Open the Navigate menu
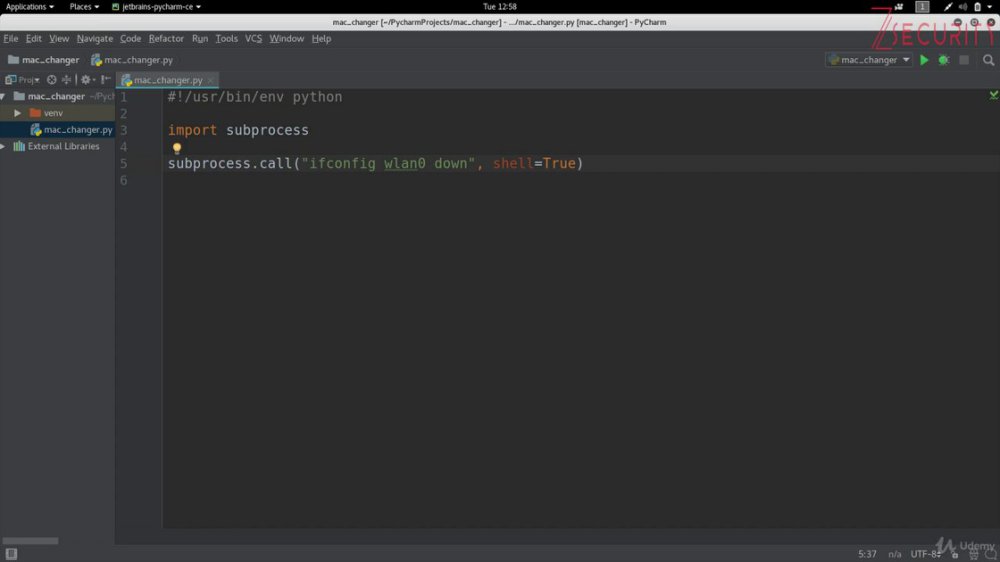Screen dimensions: 1000x562 coord(94,38)
